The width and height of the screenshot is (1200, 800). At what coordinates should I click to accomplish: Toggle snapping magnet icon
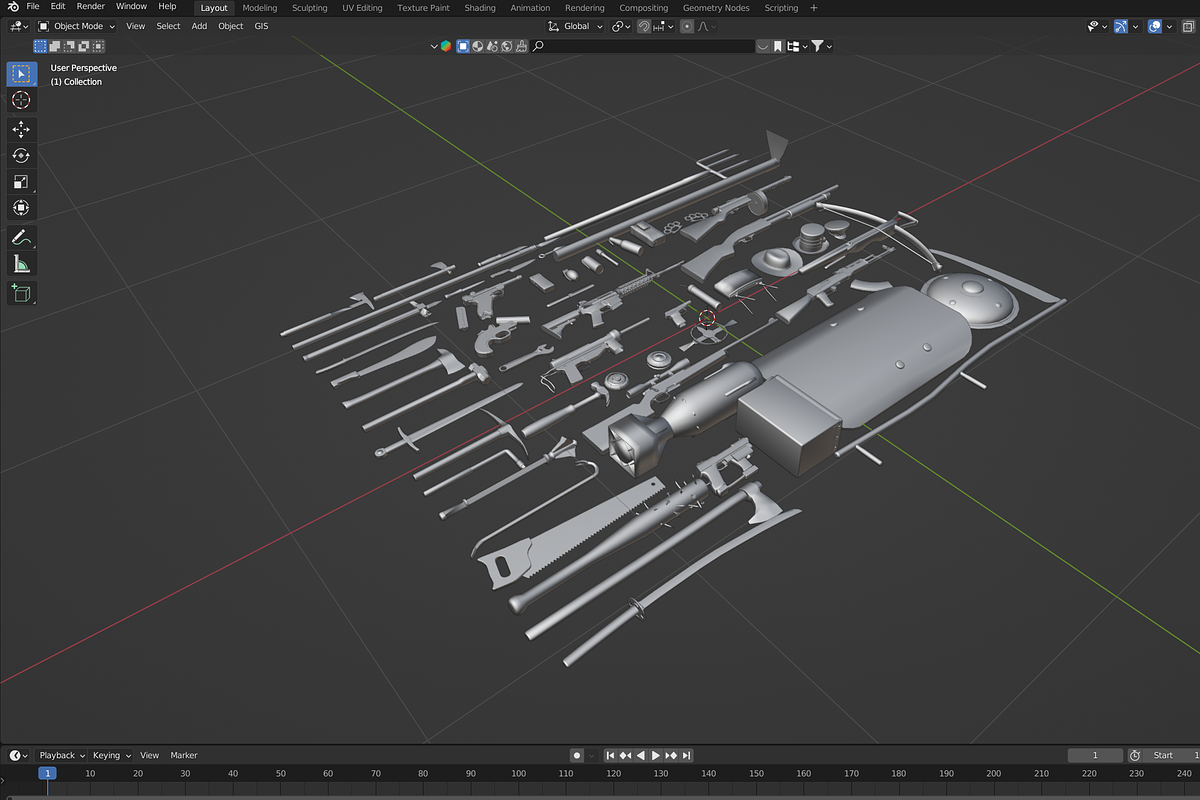[644, 26]
